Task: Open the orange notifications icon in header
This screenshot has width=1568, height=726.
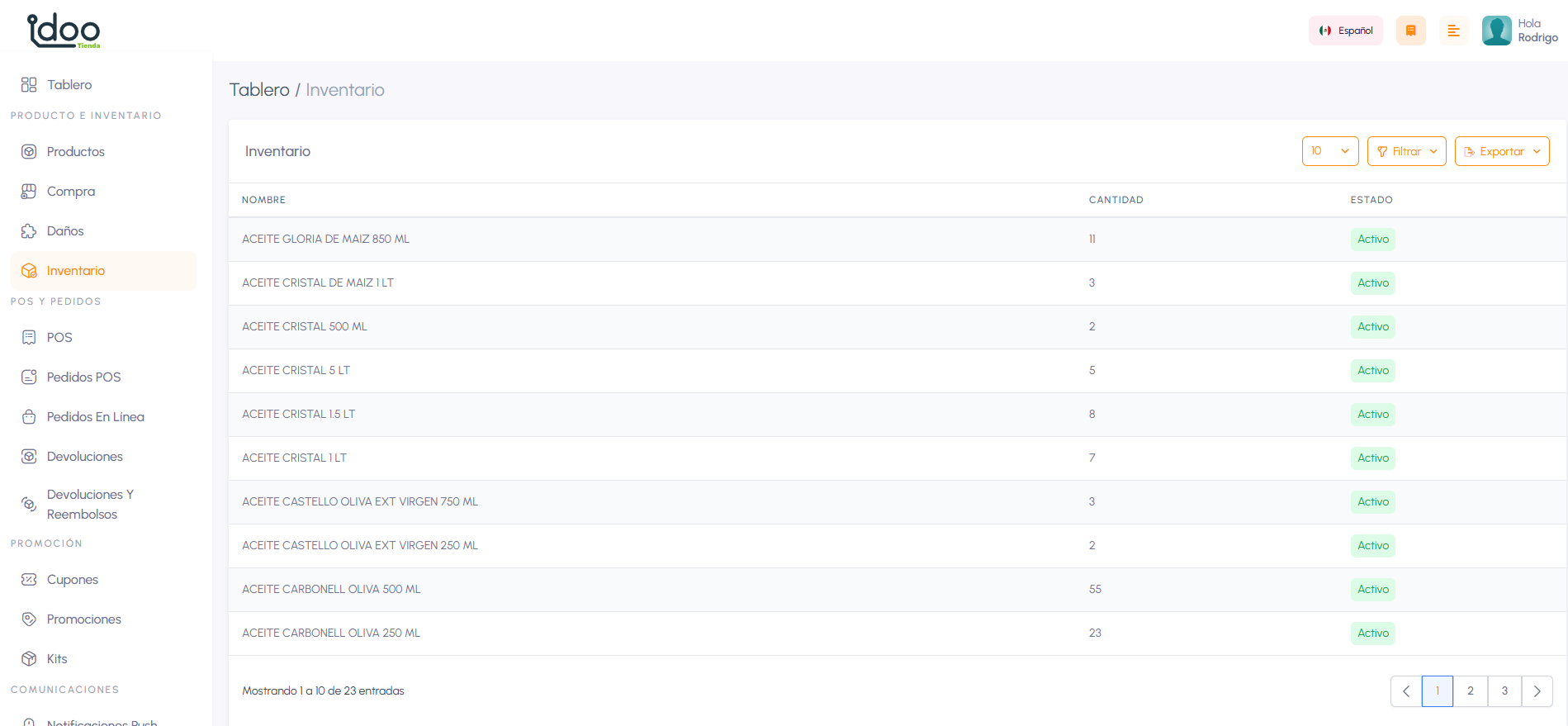Action: click(1410, 31)
